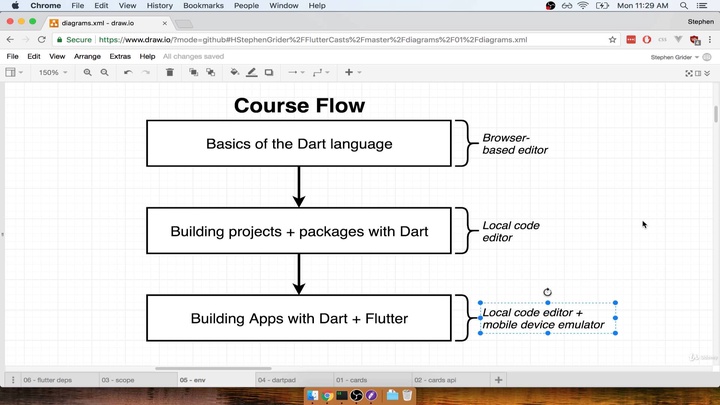Add a new page with plus button
Screen dimensions: 720x405
[x=498, y=380]
